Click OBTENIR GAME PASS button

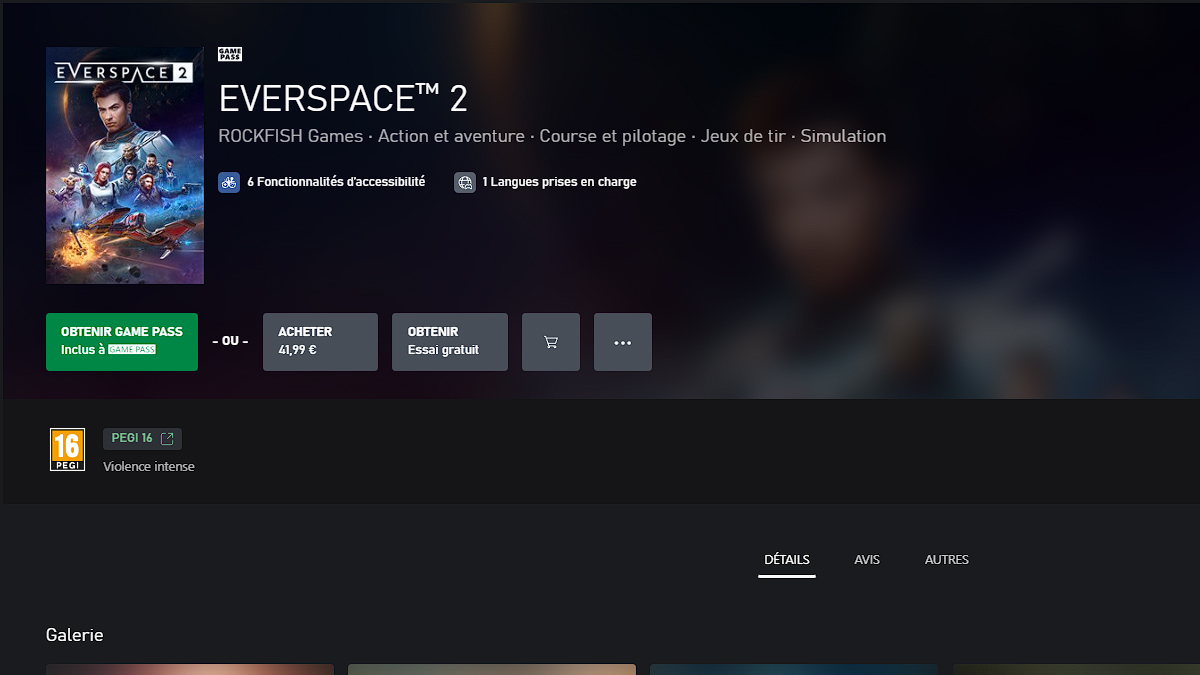121,340
